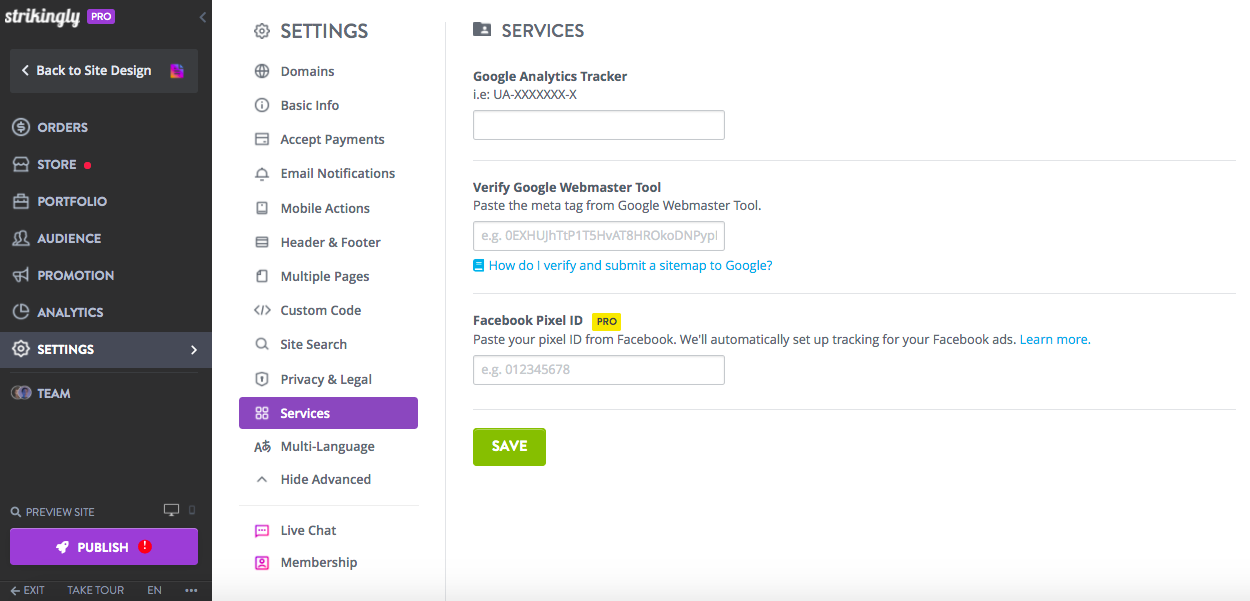
Task: Open the sitemap verification help link
Action: (631, 265)
